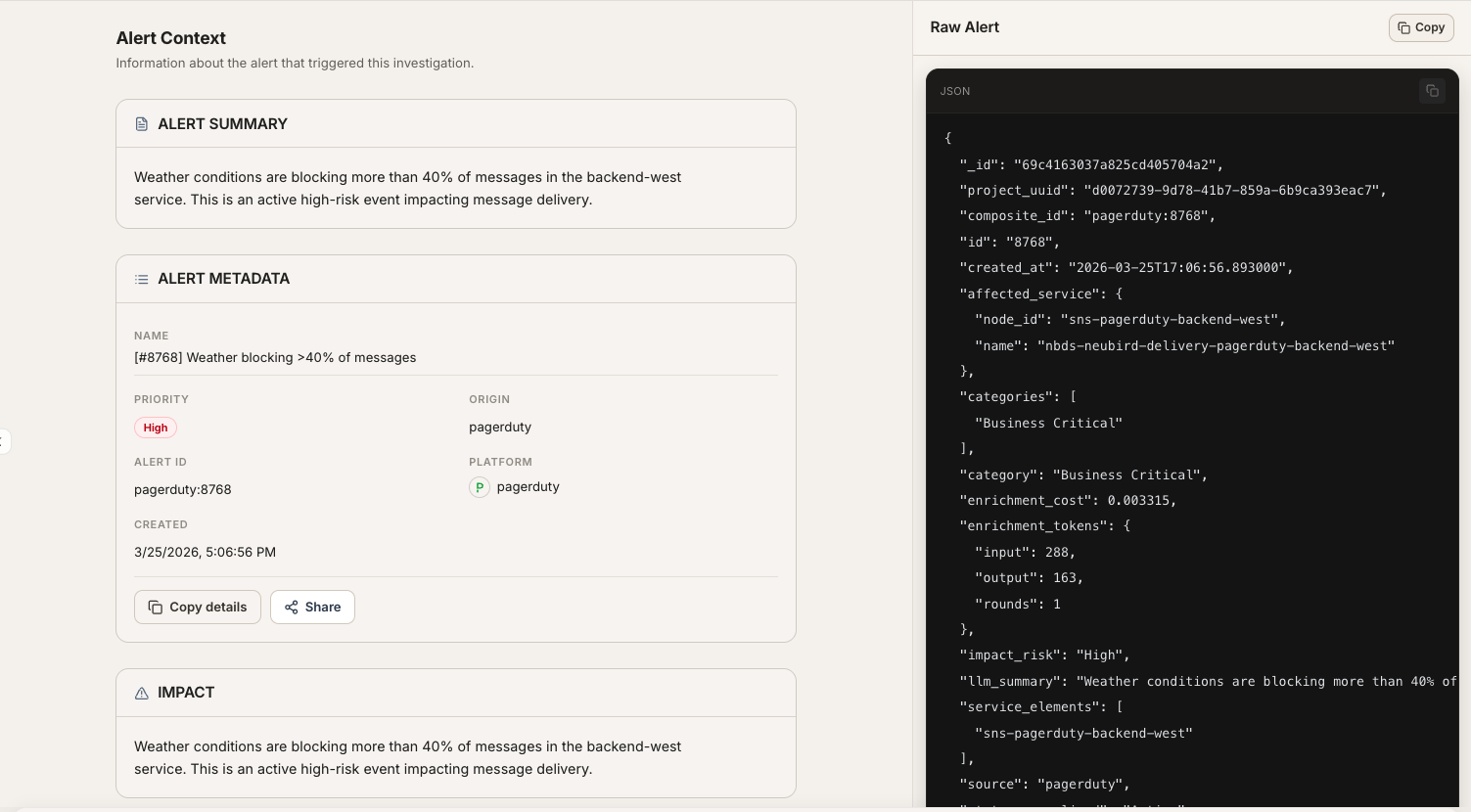The height and width of the screenshot is (812, 1471).
Task: Click the ALERT SUMMARY section title
Action: pos(223,124)
